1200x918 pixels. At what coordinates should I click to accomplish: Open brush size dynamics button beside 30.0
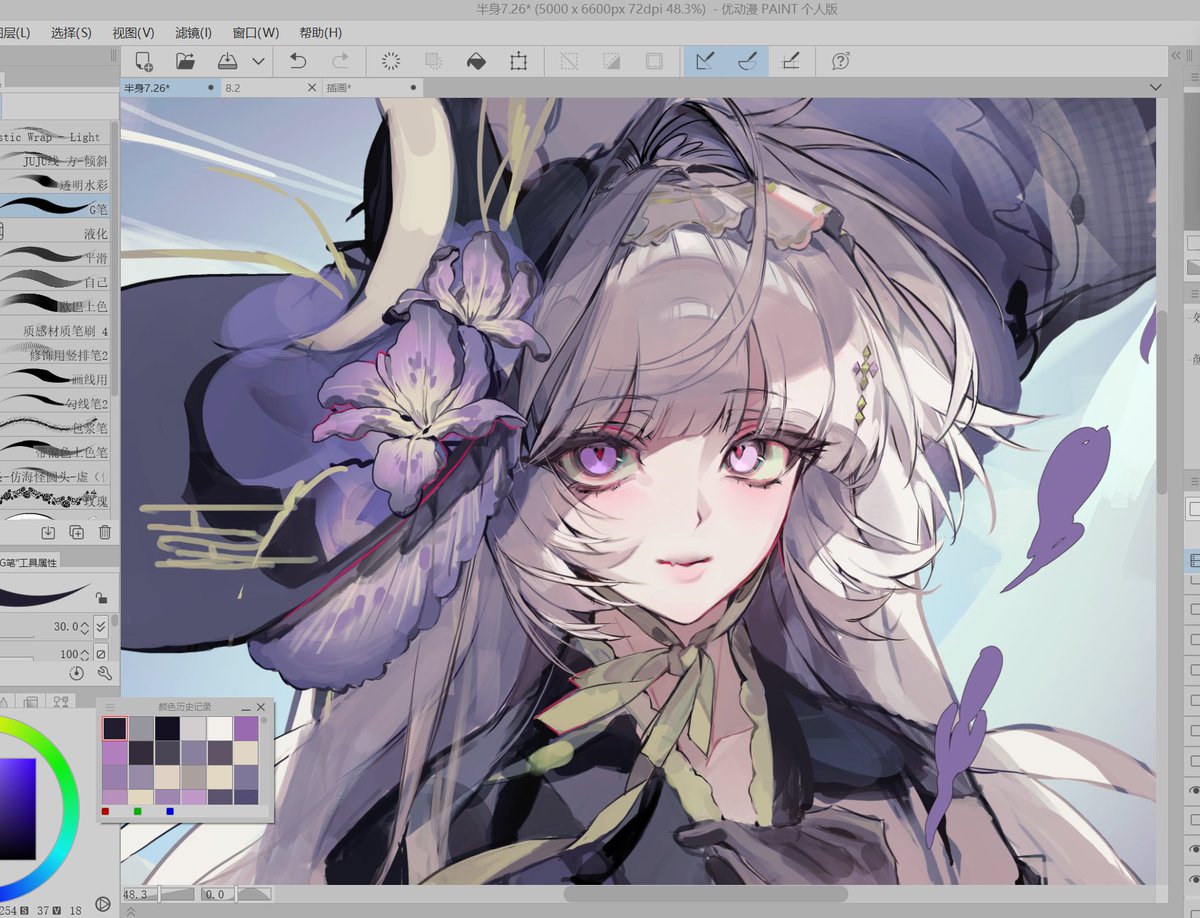pyautogui.click(x=101, y=627)
